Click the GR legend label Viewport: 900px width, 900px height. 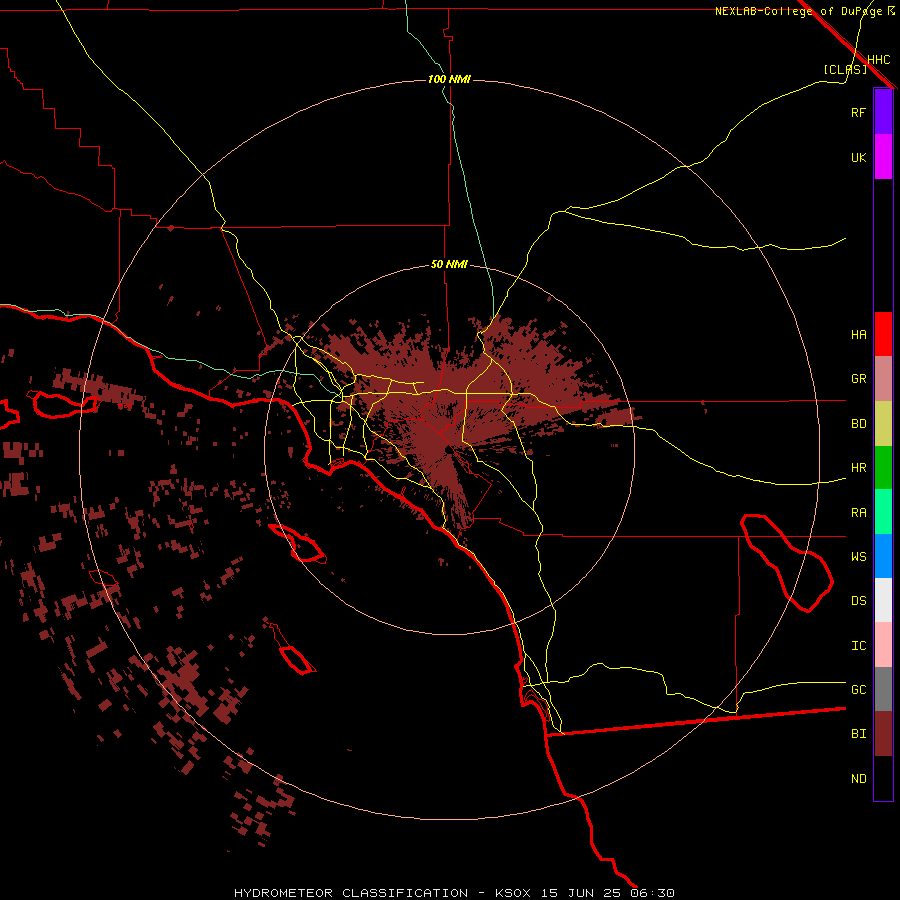pos(858,379)
